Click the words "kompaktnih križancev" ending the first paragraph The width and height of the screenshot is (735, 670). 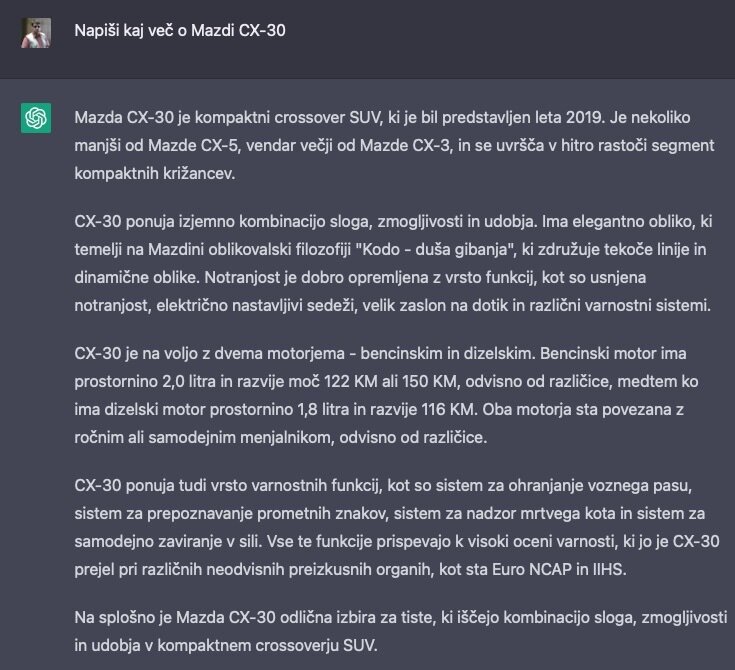(153, 173)
